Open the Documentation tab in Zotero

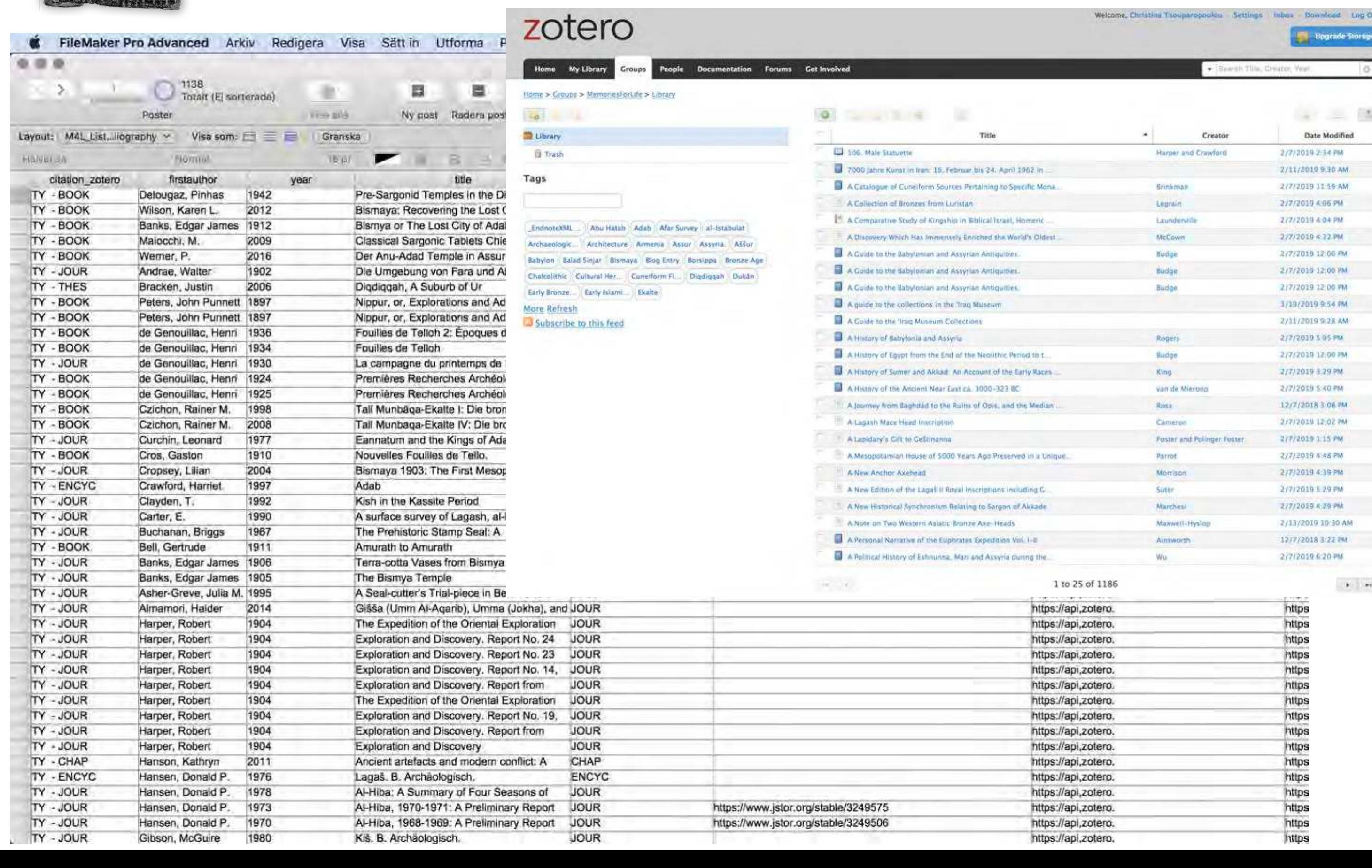[724, 69]
